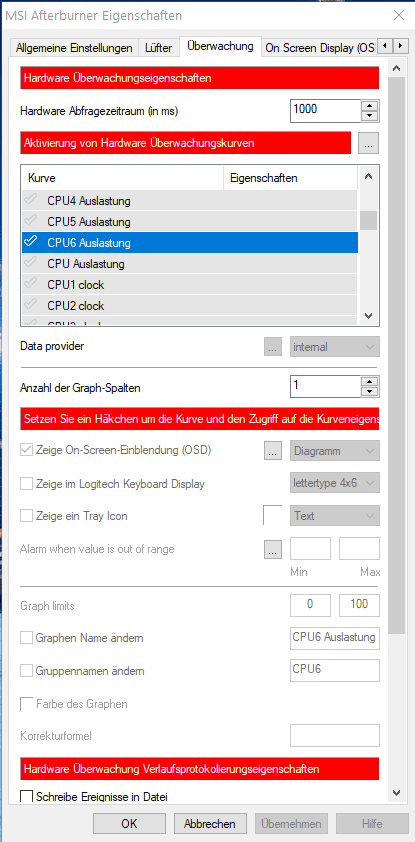Switch to the Lüfter tab

point(158,48)
